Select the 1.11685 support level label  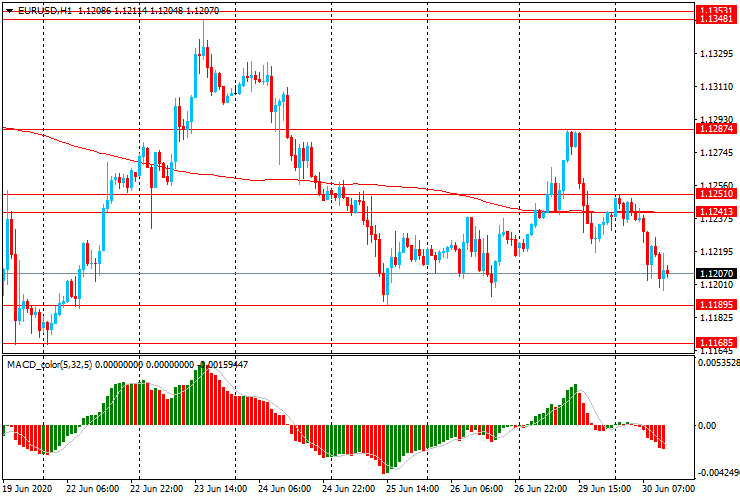click(716, 343)
